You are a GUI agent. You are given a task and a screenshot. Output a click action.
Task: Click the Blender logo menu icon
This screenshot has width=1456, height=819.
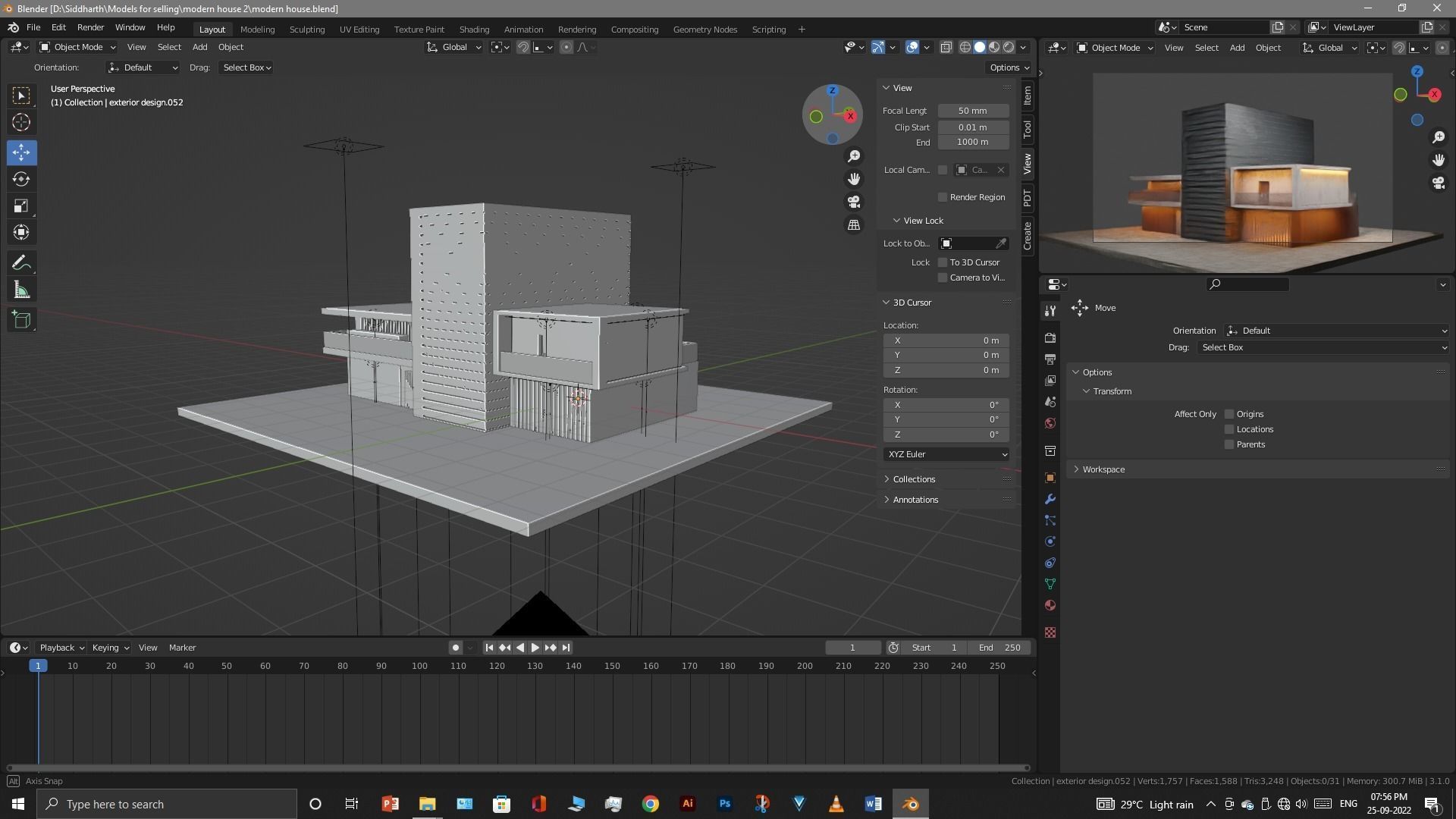13,27
